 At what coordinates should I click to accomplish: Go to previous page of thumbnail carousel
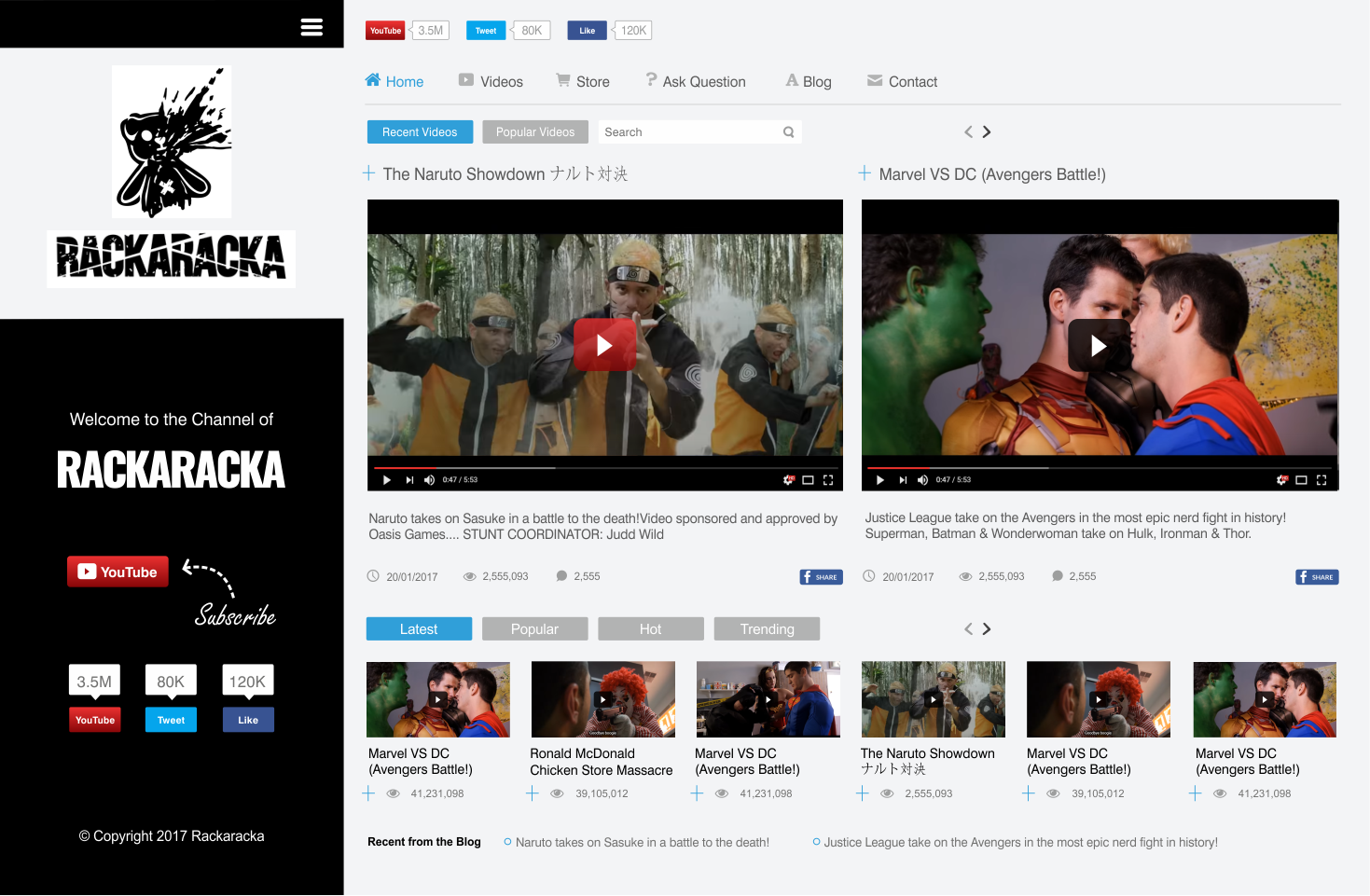click(968, 629)
